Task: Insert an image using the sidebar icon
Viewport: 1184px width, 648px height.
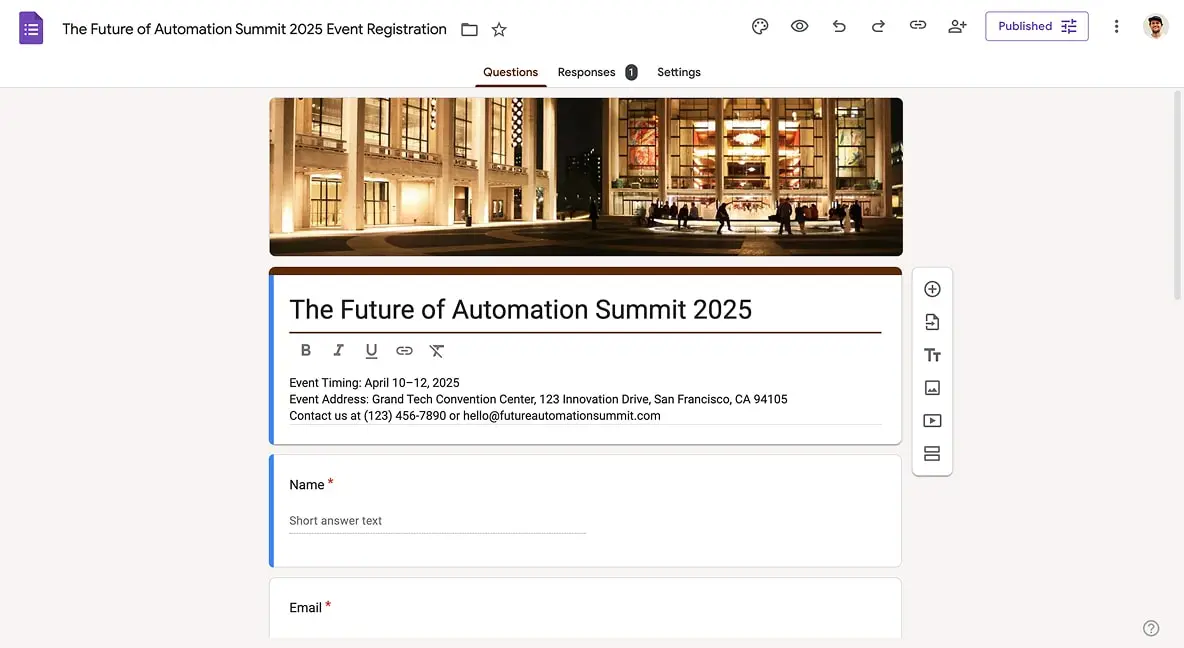Action: pos(931,387)
